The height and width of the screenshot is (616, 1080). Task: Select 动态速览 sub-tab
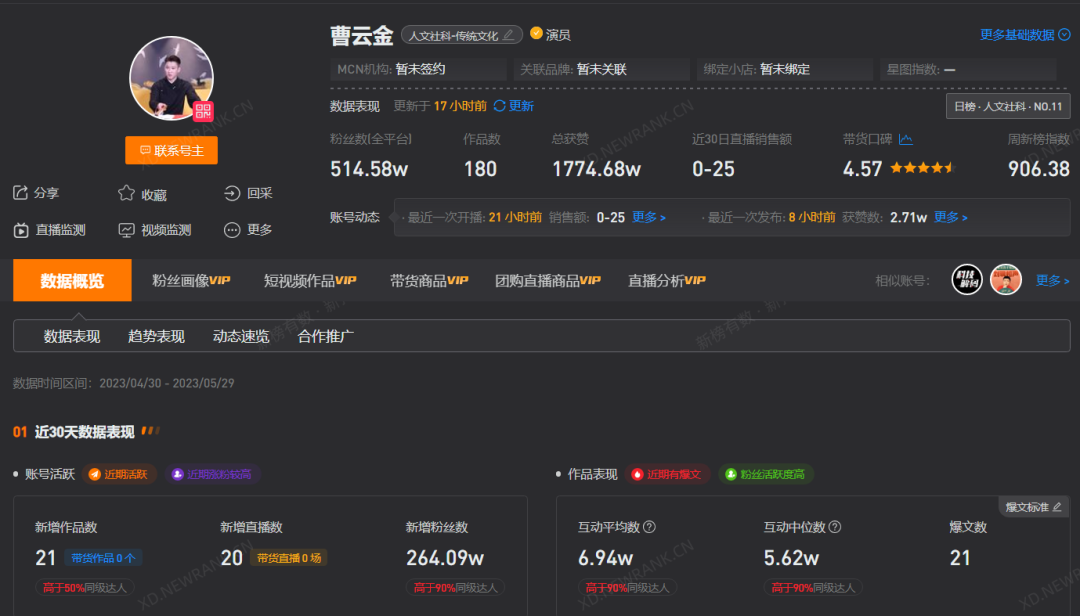pos(241,336)
